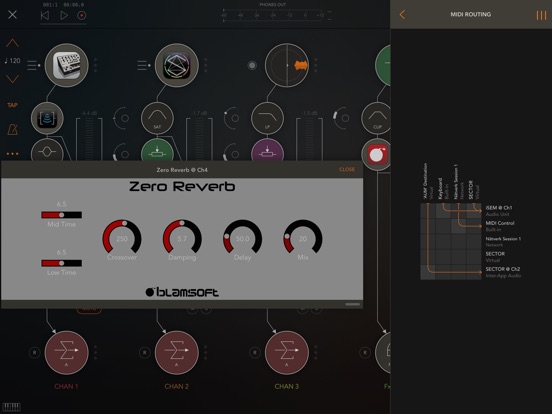Viewport: 552px width, 414px height.
Task: Open CHAN 2 output node options dots
Action: click(x=206, y=352)
